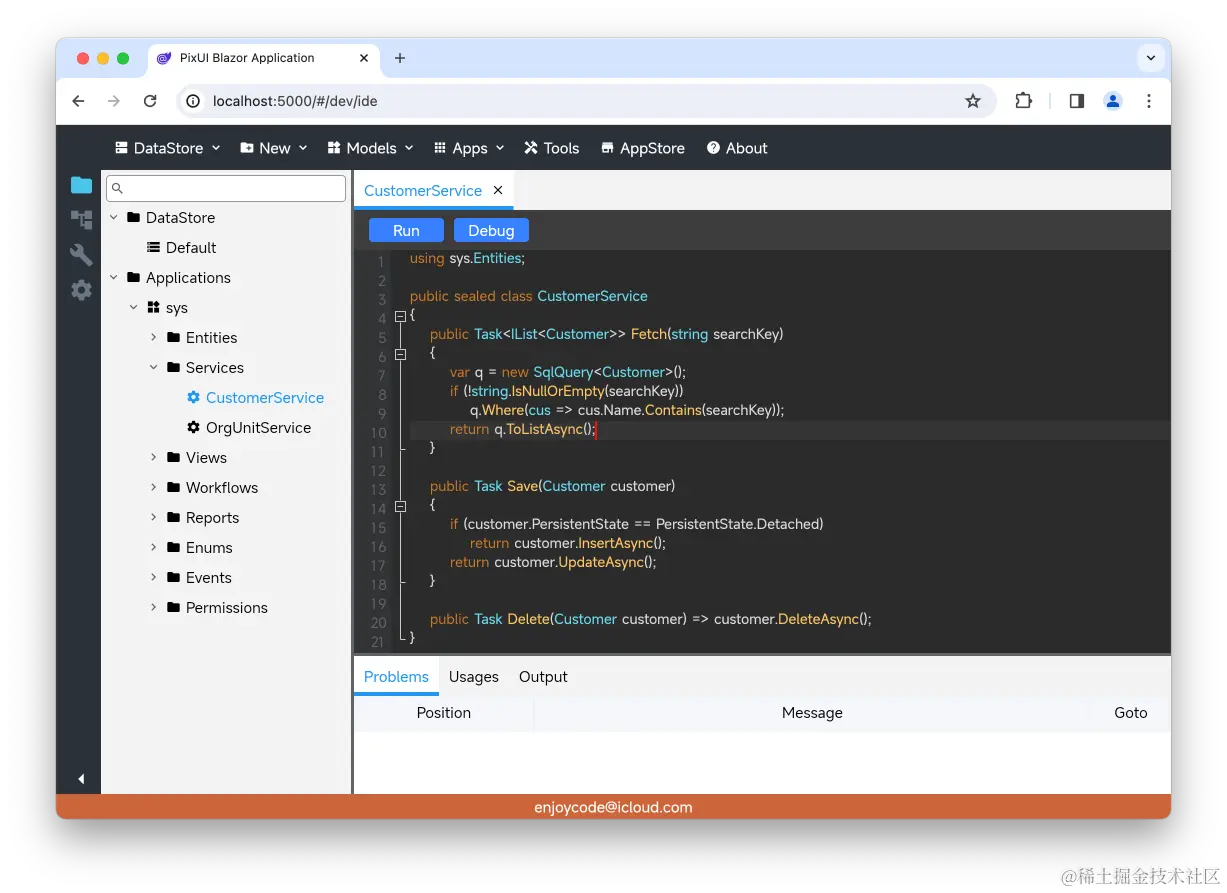This screenshot has height=893, width=1227.
Task: Click the browser address bar URL
Action: click(x=295, y=101)
